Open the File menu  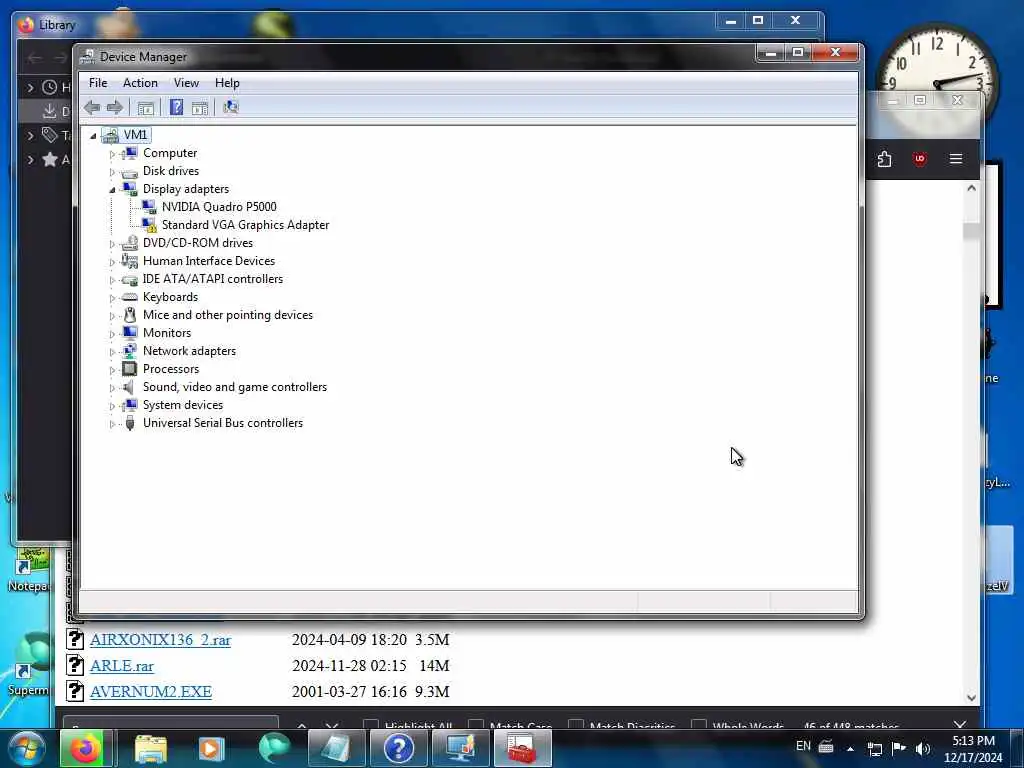(98, 83)
